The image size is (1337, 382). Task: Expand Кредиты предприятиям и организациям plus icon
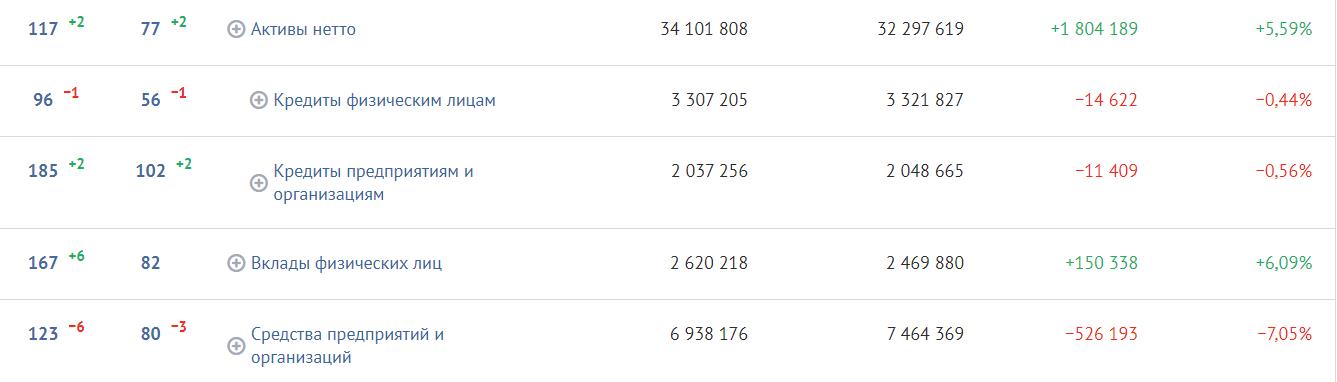258,183
